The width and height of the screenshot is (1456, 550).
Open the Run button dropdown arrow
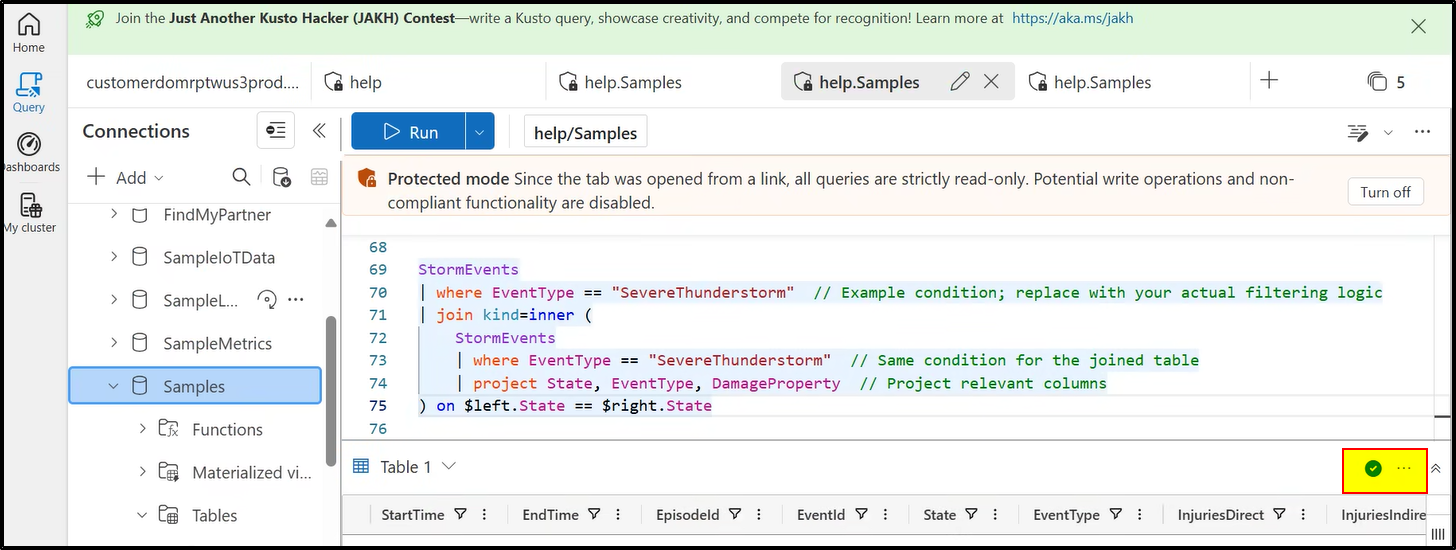tap(480, 132)
